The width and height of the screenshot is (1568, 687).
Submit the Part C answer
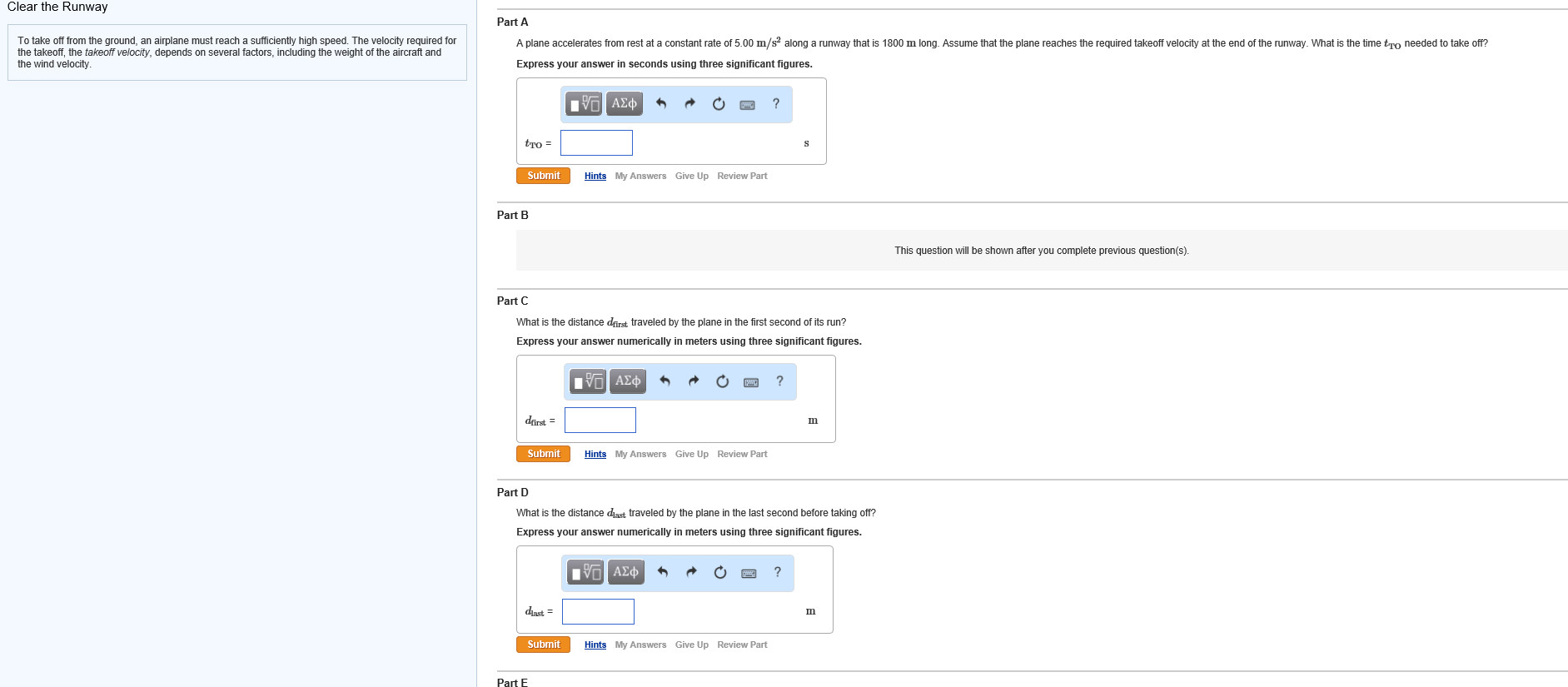(x=543, y=454)
